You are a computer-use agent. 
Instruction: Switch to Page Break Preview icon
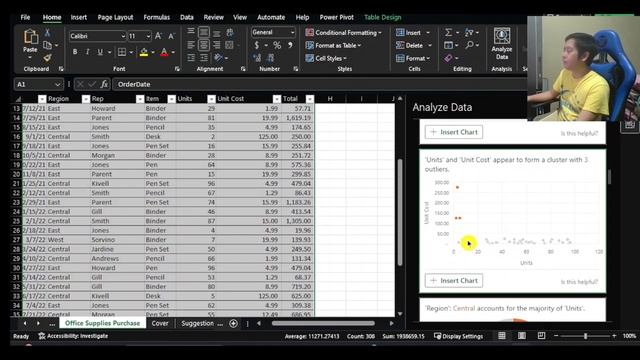(x=541, y=336)
